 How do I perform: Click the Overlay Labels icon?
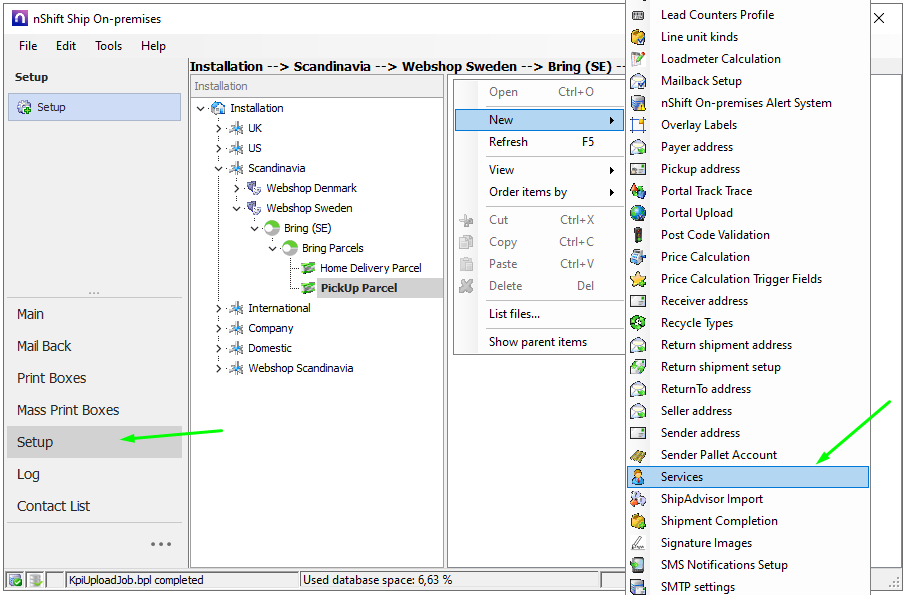pos(638,124)
